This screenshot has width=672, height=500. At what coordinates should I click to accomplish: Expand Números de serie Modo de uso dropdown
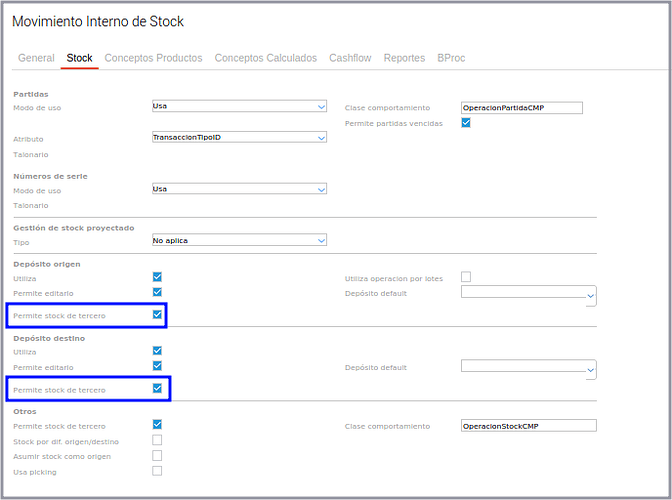pyautogui.click(x=239, y=189)
